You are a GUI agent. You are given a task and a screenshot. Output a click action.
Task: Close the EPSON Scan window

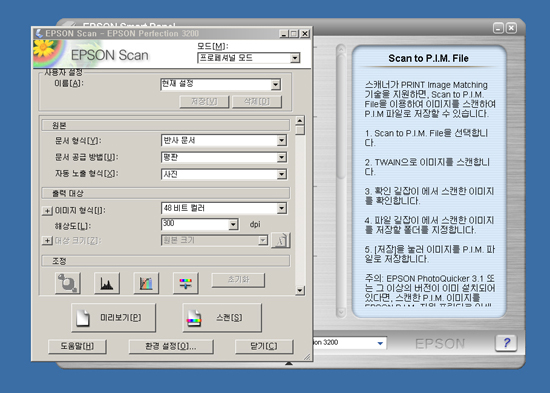point(305,34)
